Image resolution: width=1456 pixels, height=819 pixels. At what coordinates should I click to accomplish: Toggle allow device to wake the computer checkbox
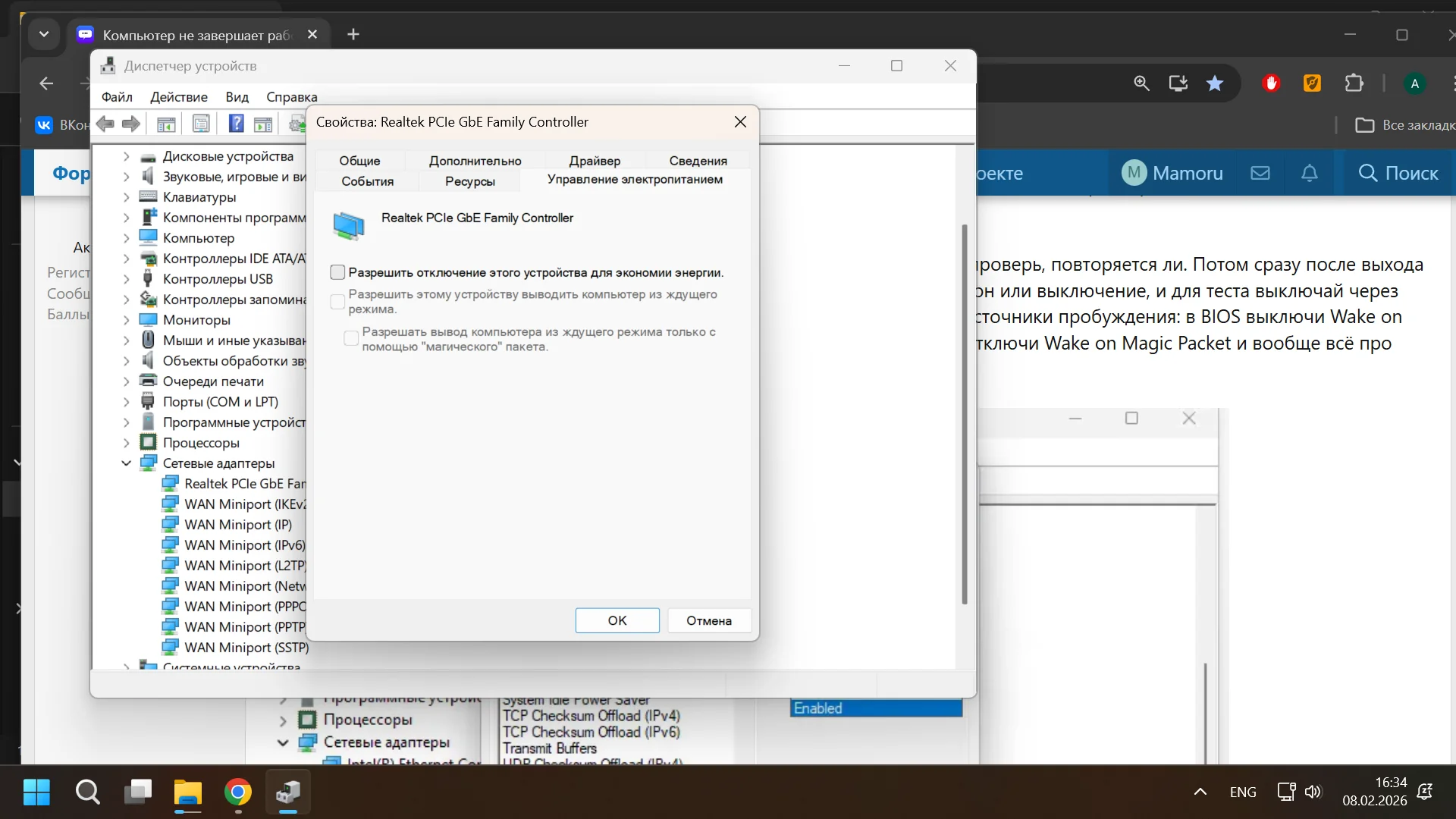337,301
